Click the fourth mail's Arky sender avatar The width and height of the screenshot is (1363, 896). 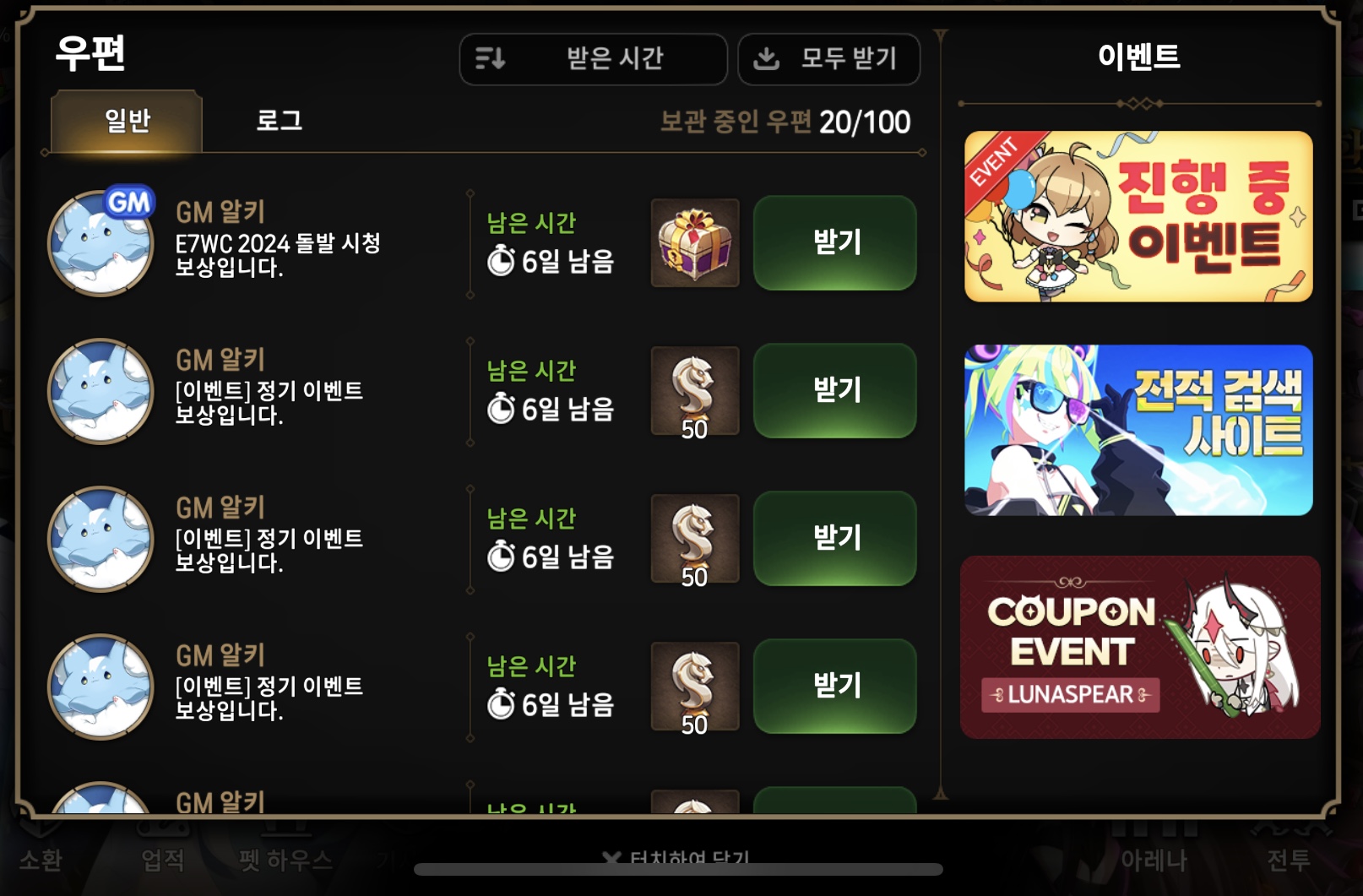click(x=100, y=687)
